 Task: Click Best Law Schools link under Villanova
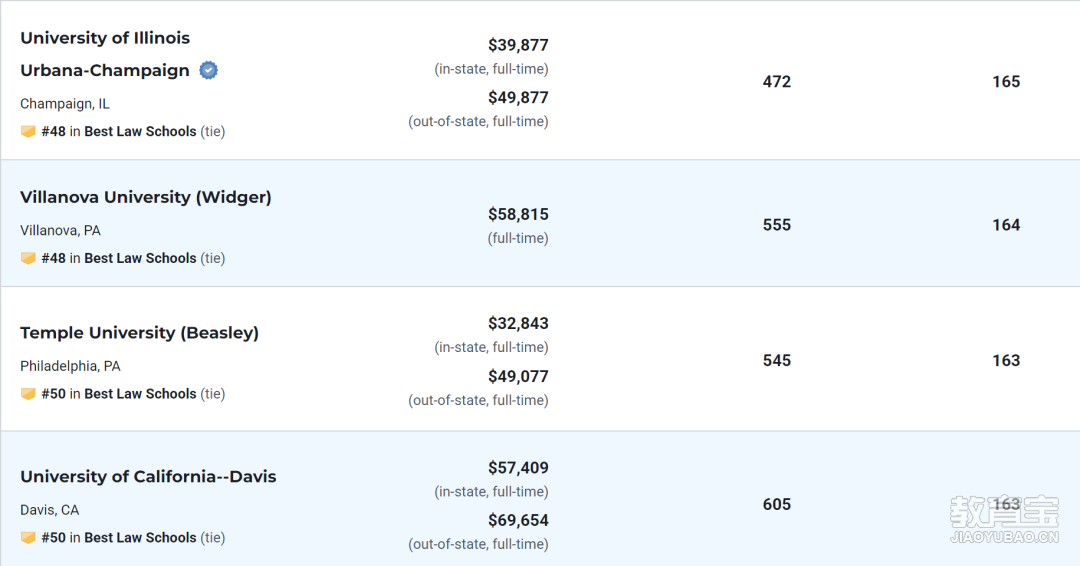coord(140,258)
